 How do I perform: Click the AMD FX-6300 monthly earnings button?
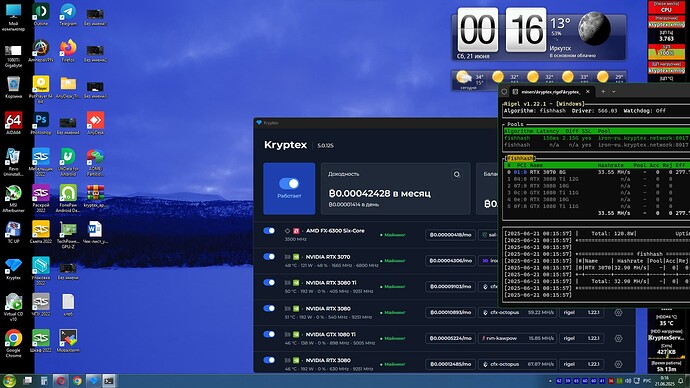[450, 235]
